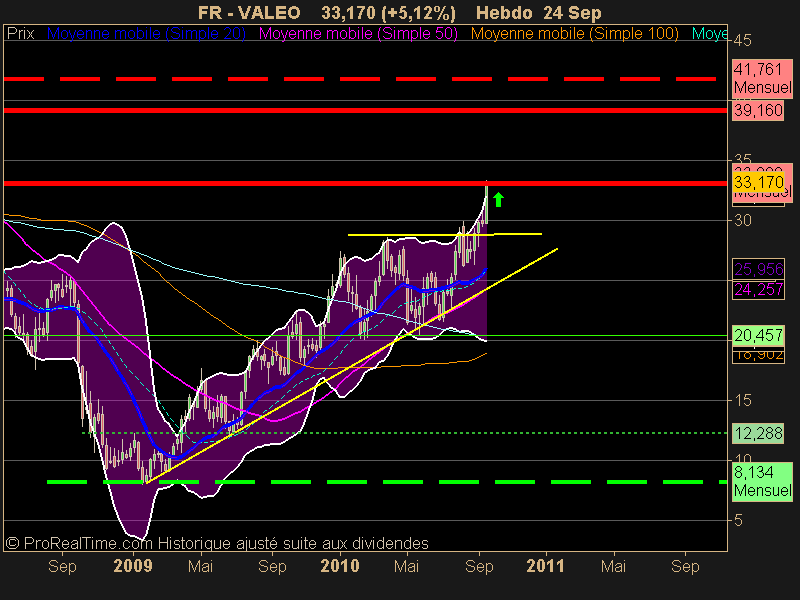Select the green "20,457" price label
This screenshot has height=600, width=800.
[x=758, y=335]
